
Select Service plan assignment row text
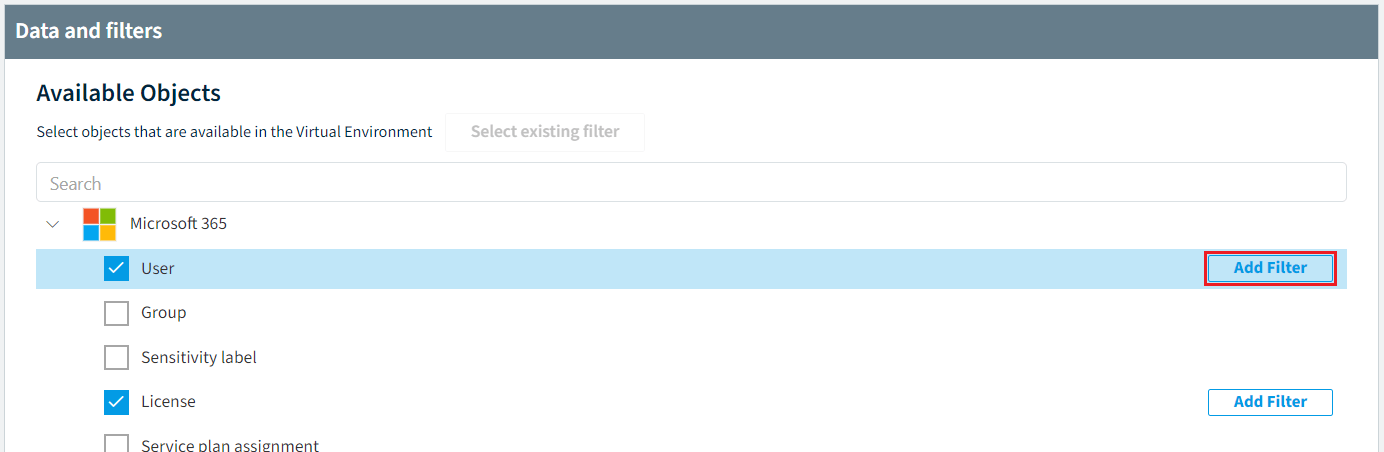coord(230,445)
